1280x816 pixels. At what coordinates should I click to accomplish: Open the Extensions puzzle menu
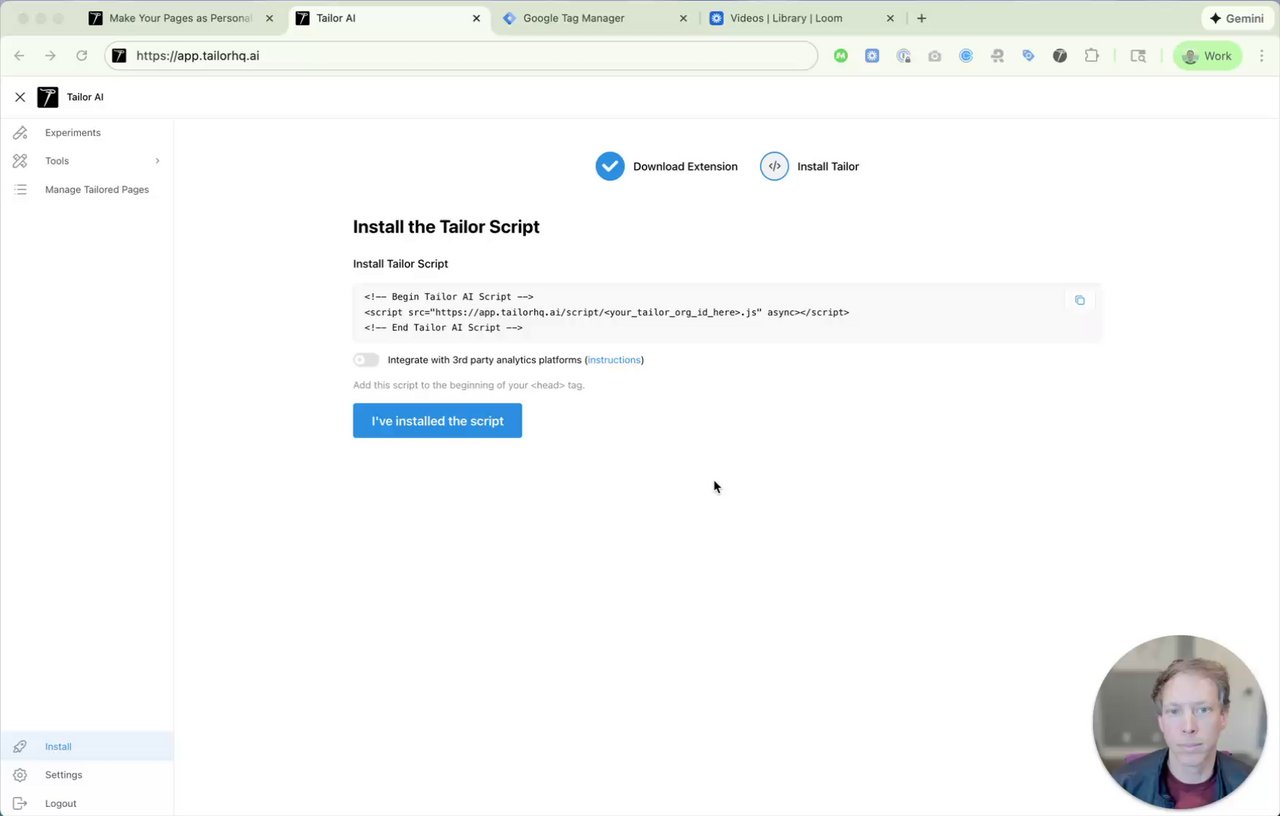click(1091, 56)
